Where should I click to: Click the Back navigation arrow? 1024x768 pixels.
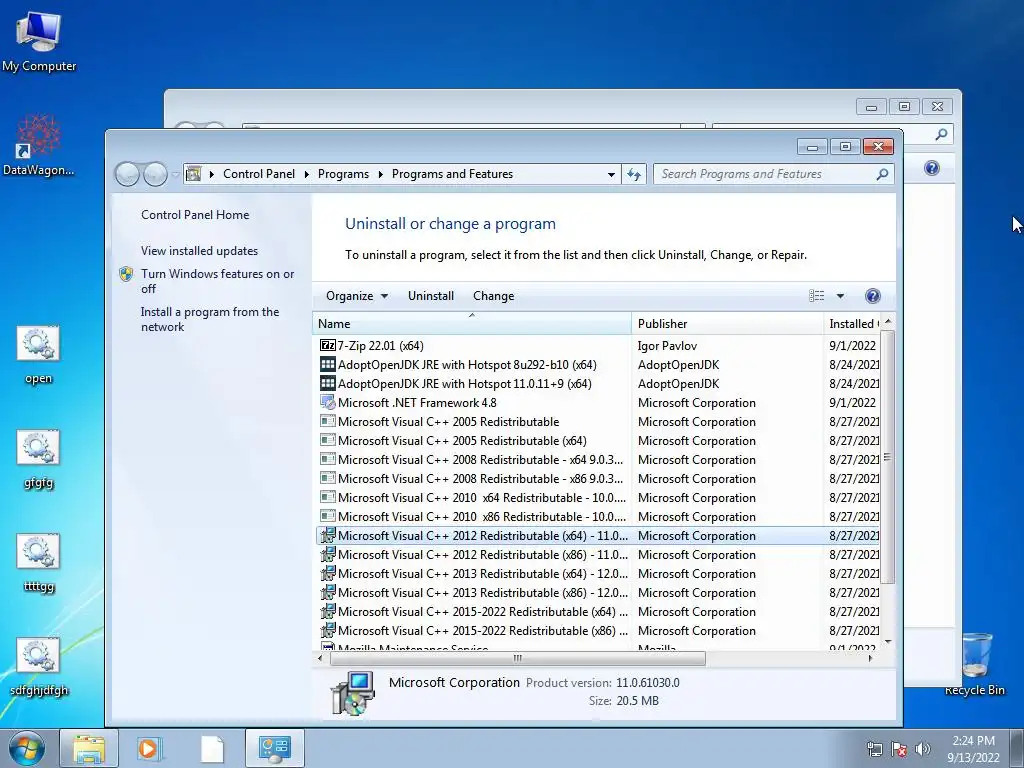127,174
